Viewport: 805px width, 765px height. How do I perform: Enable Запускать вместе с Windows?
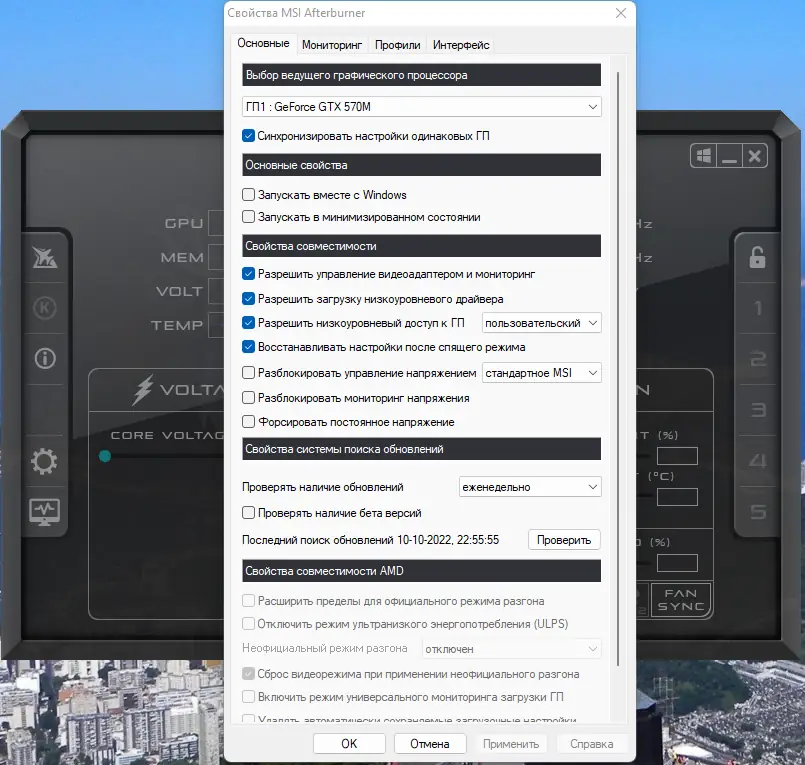(248, 195)
